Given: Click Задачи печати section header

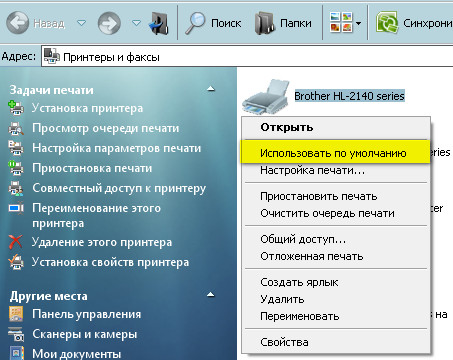Looking at the screenshot, I should pyautogui.click(x=52, y=90).
